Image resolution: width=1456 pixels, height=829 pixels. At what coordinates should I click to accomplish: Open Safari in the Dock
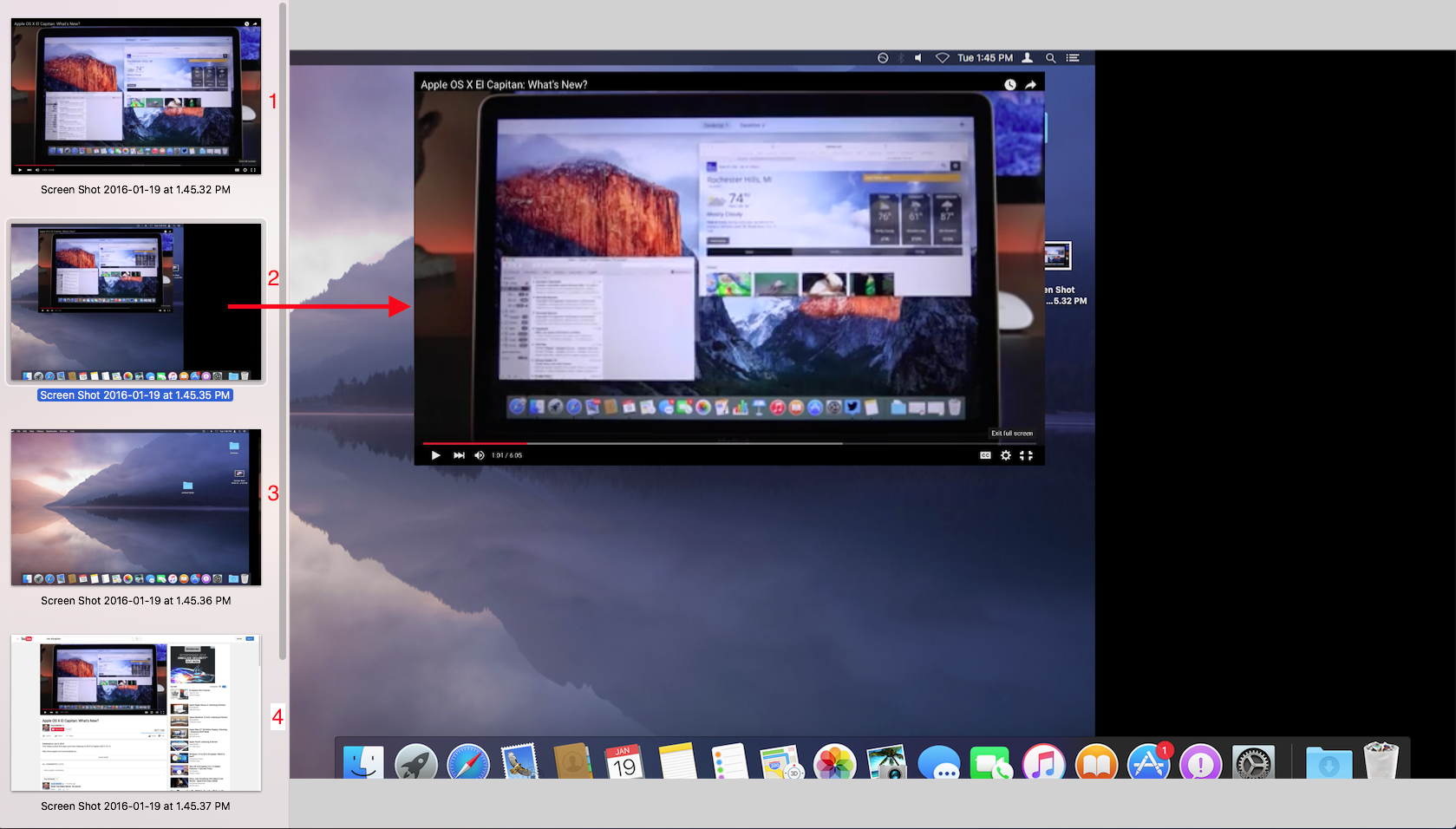468,761
